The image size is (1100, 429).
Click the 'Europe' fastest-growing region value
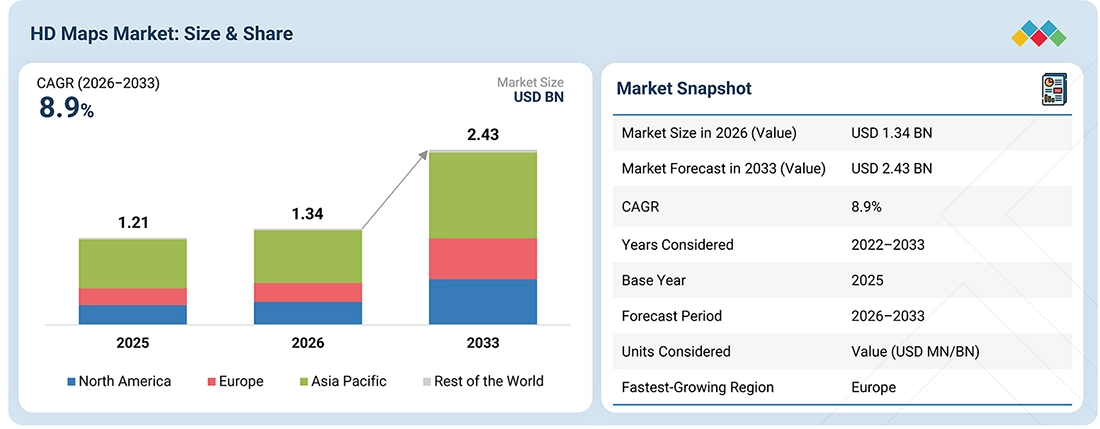click(x=873, y=387)
